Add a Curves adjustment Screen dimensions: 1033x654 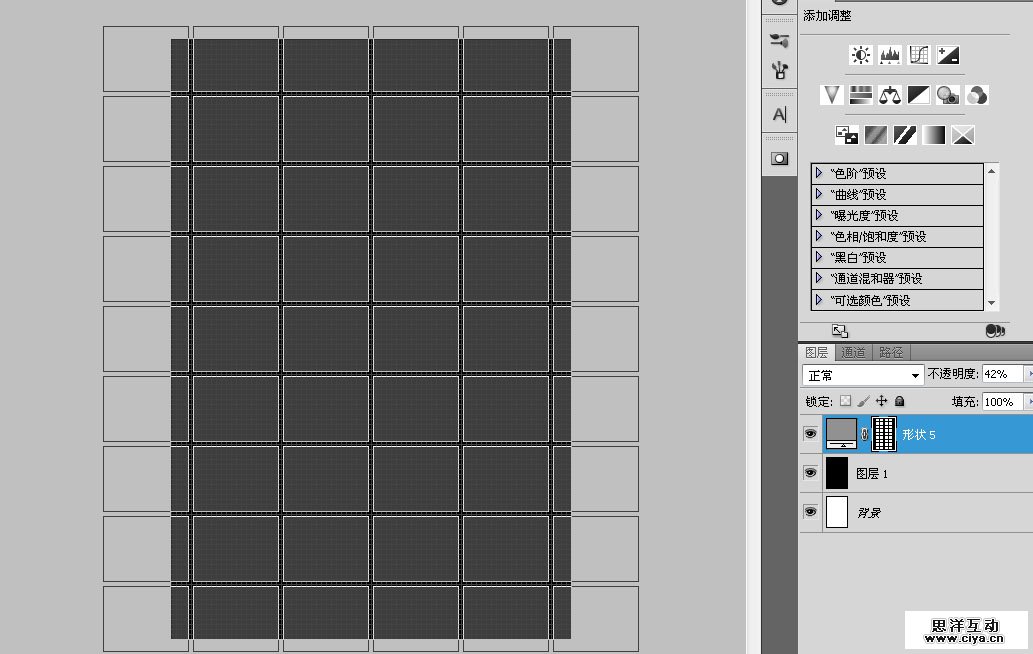tap(918, 55)
